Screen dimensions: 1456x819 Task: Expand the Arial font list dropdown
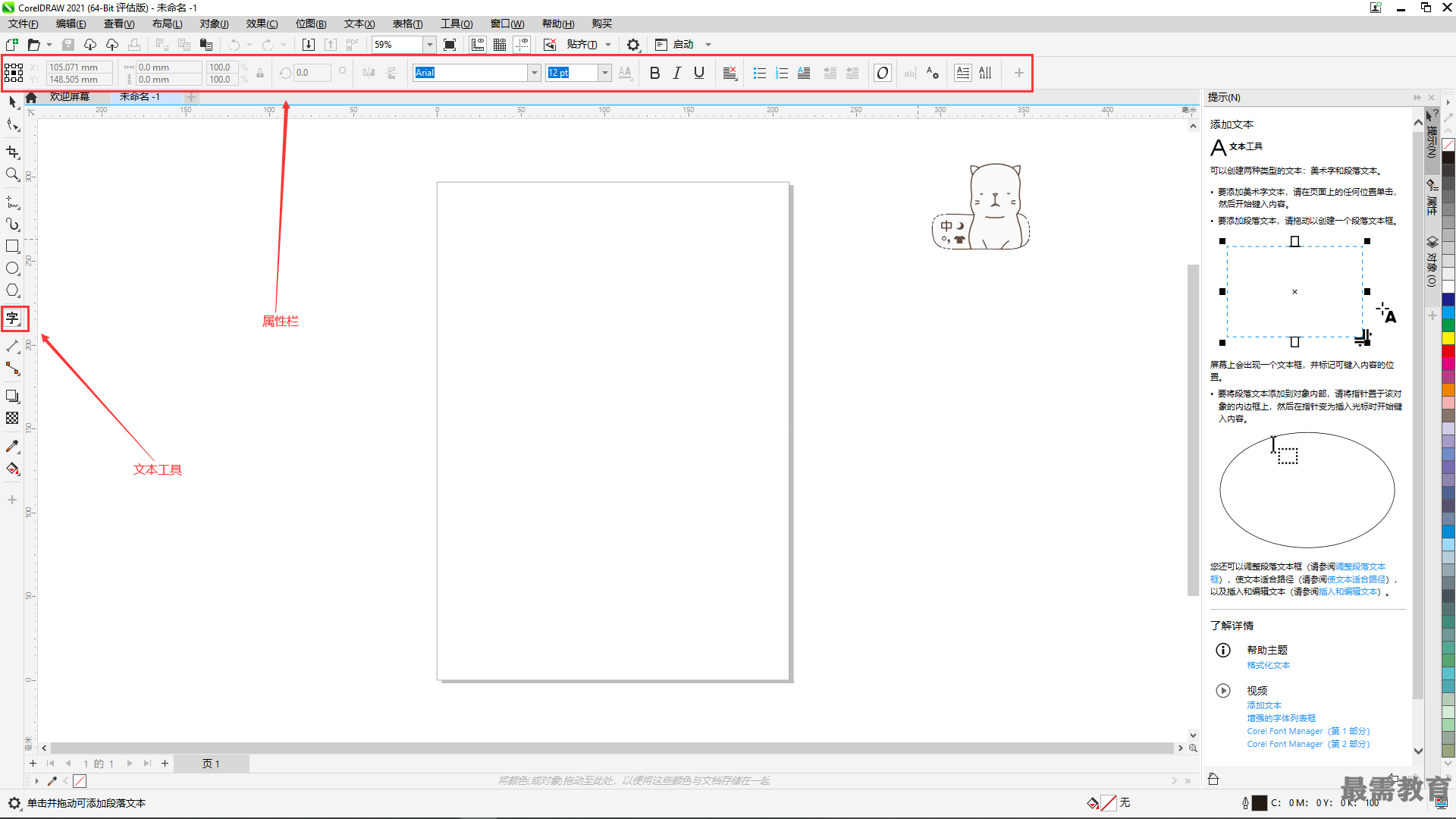coord(535,73)
